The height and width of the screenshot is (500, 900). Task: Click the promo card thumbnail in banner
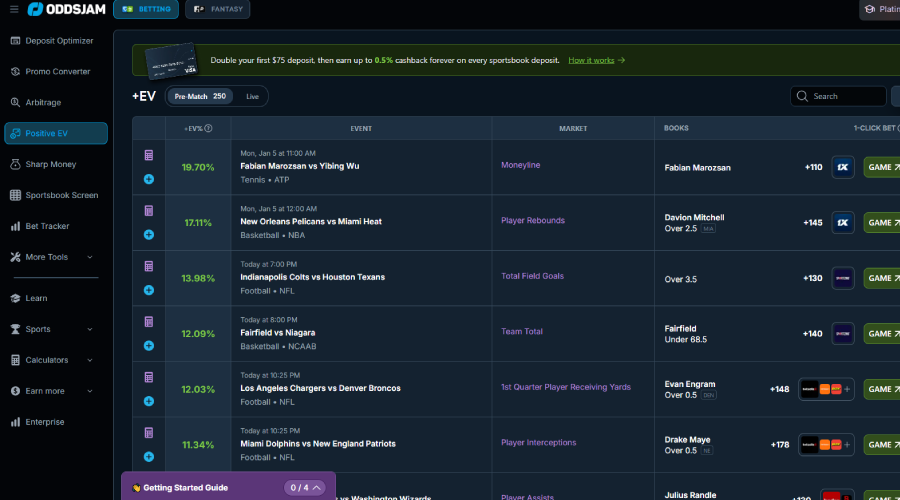[171, 61]
